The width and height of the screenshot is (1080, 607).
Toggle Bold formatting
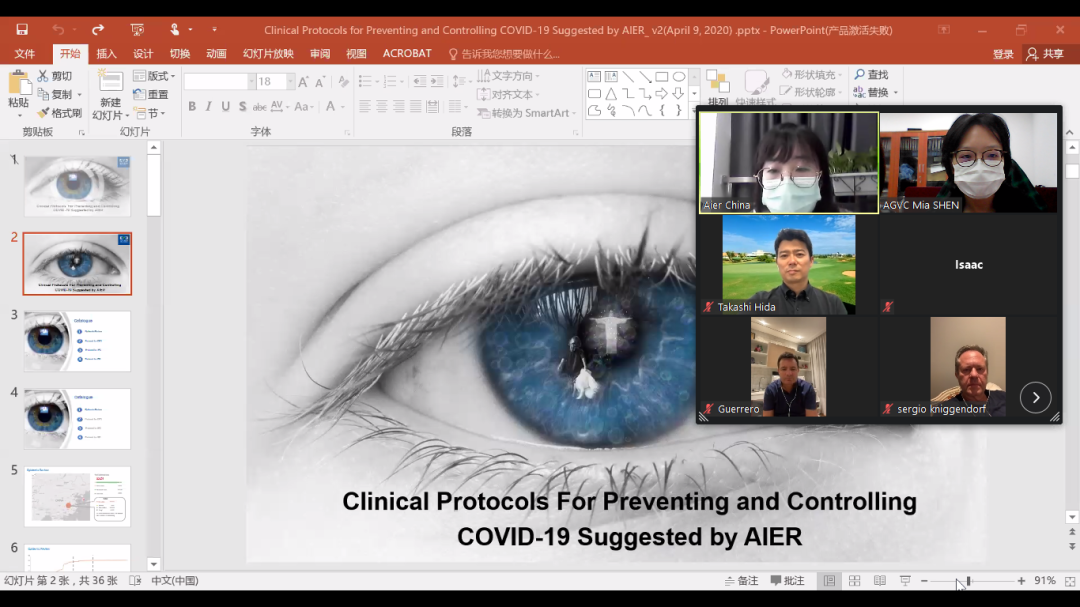[191, 107]
